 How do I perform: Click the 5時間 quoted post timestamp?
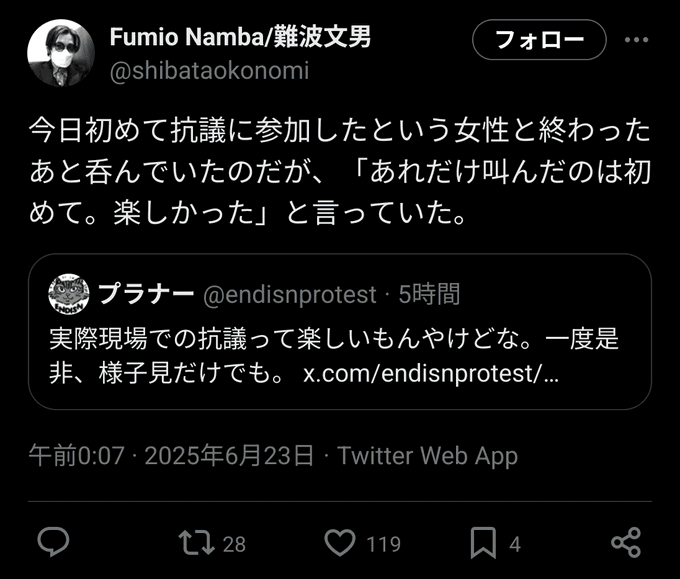(429, 294)
